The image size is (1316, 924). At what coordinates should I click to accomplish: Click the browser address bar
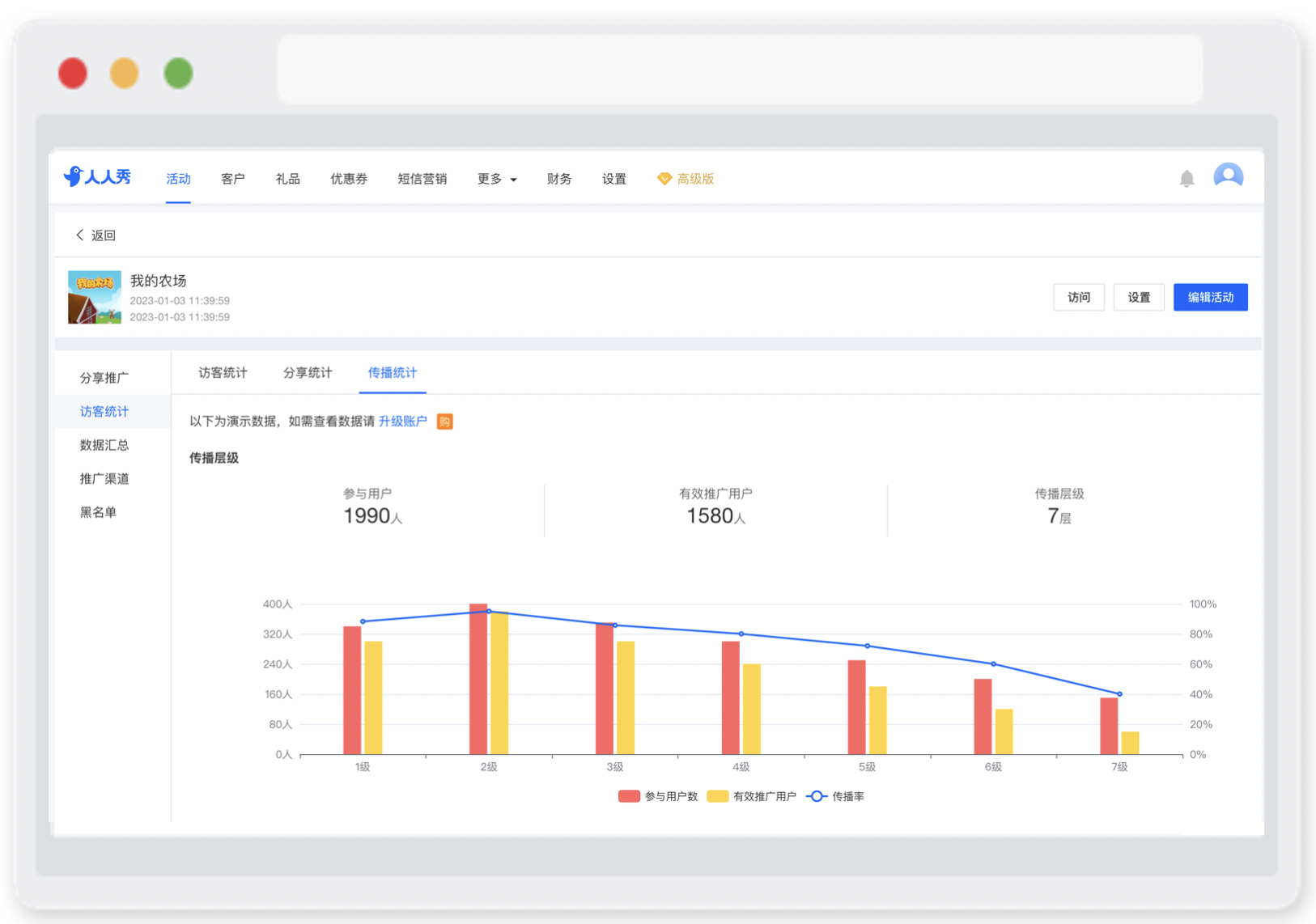click(740, 69)
